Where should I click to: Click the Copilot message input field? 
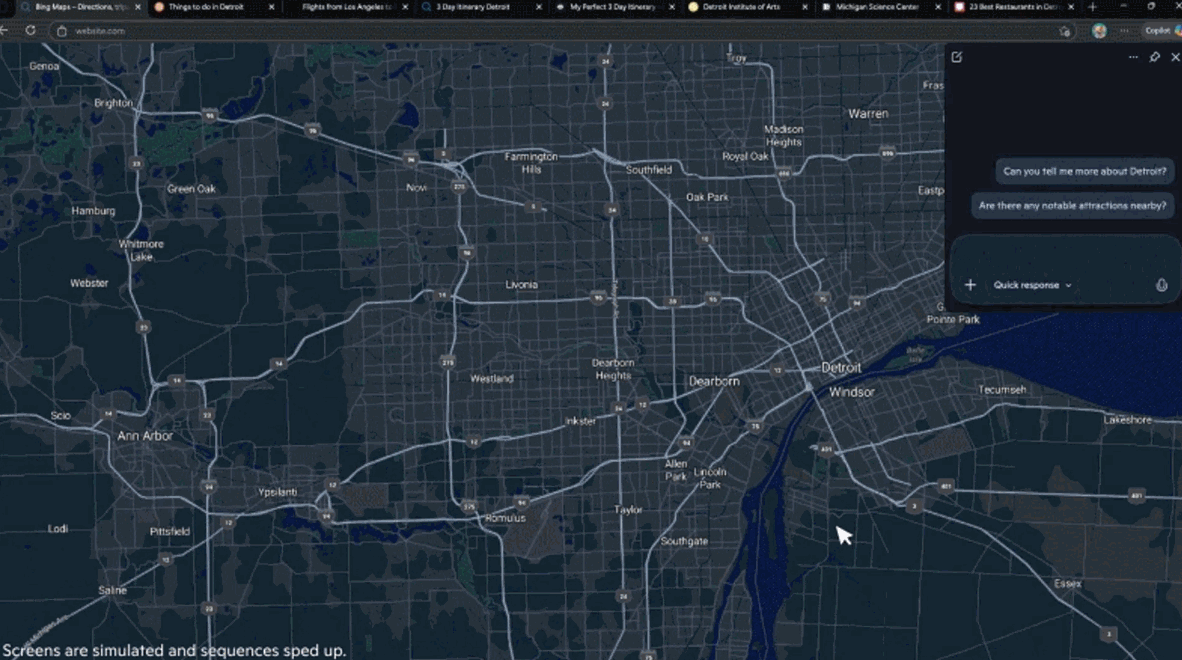coord(1064,255)
